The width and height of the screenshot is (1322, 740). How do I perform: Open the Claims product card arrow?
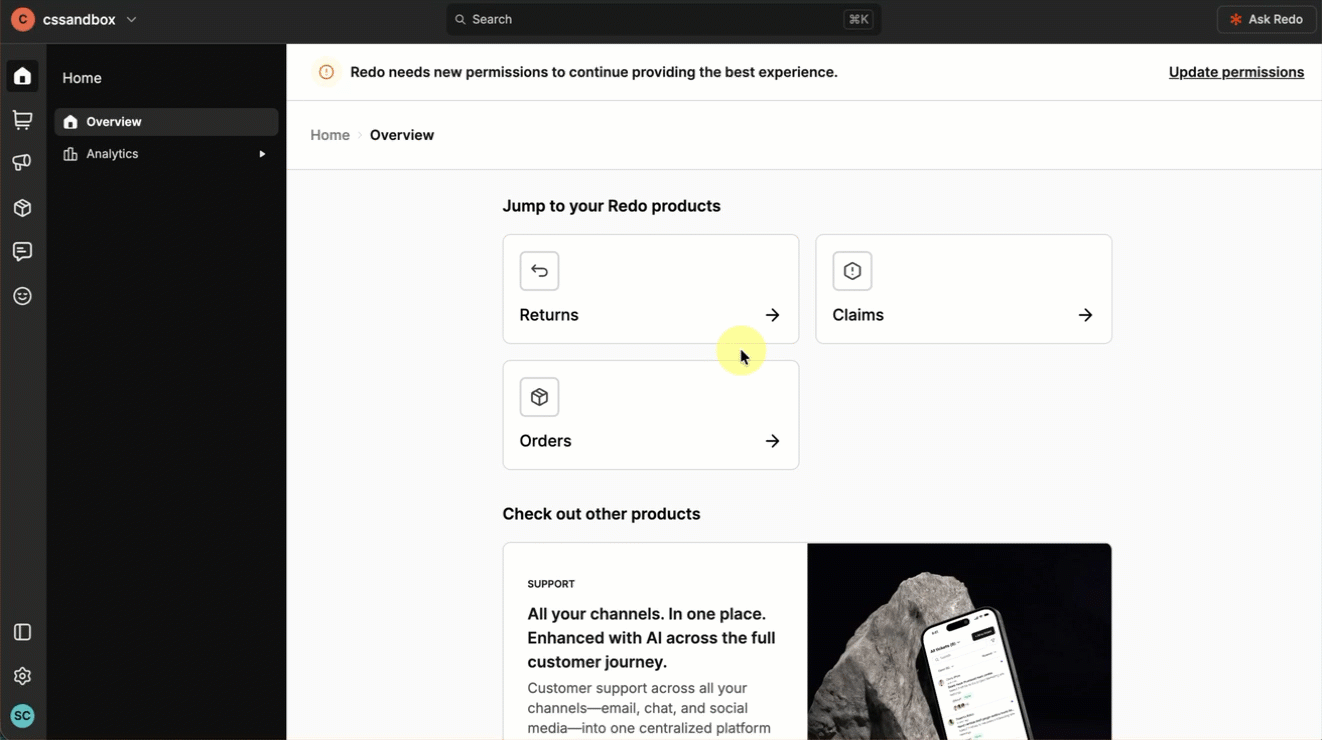point(1085,315)
